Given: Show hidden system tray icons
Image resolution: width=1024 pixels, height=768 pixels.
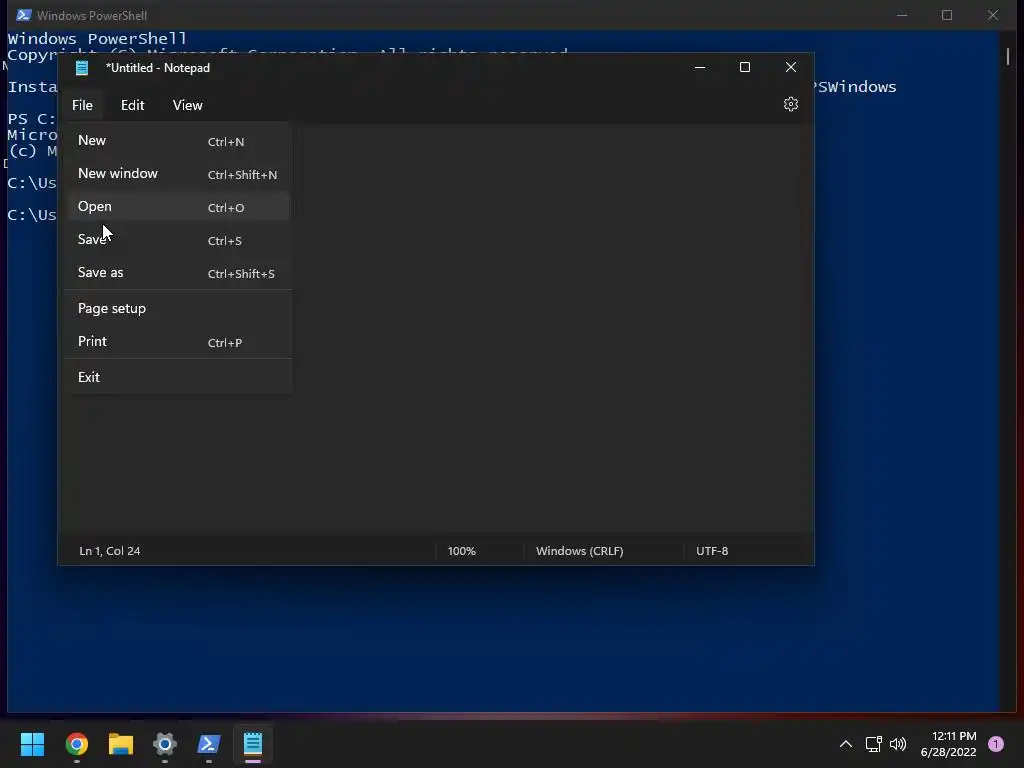Looking at the screenshot, I should 846,744.
